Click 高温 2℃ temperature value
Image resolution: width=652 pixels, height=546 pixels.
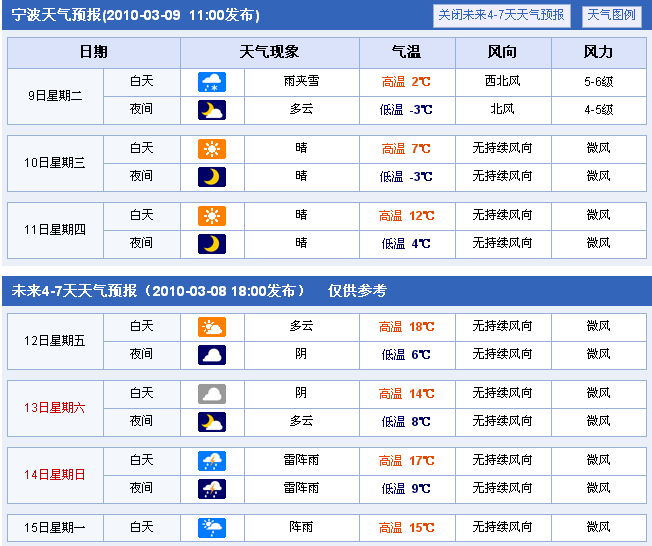[x=406, y=82]
